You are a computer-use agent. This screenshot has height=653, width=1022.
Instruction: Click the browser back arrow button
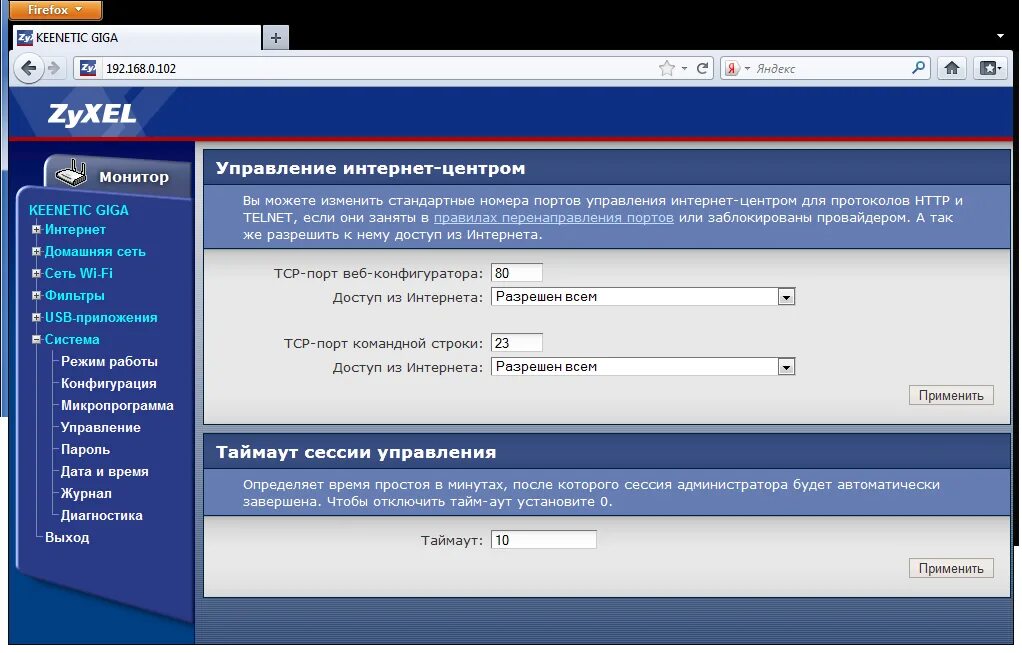pyautogui.click(x=29, y=68)
